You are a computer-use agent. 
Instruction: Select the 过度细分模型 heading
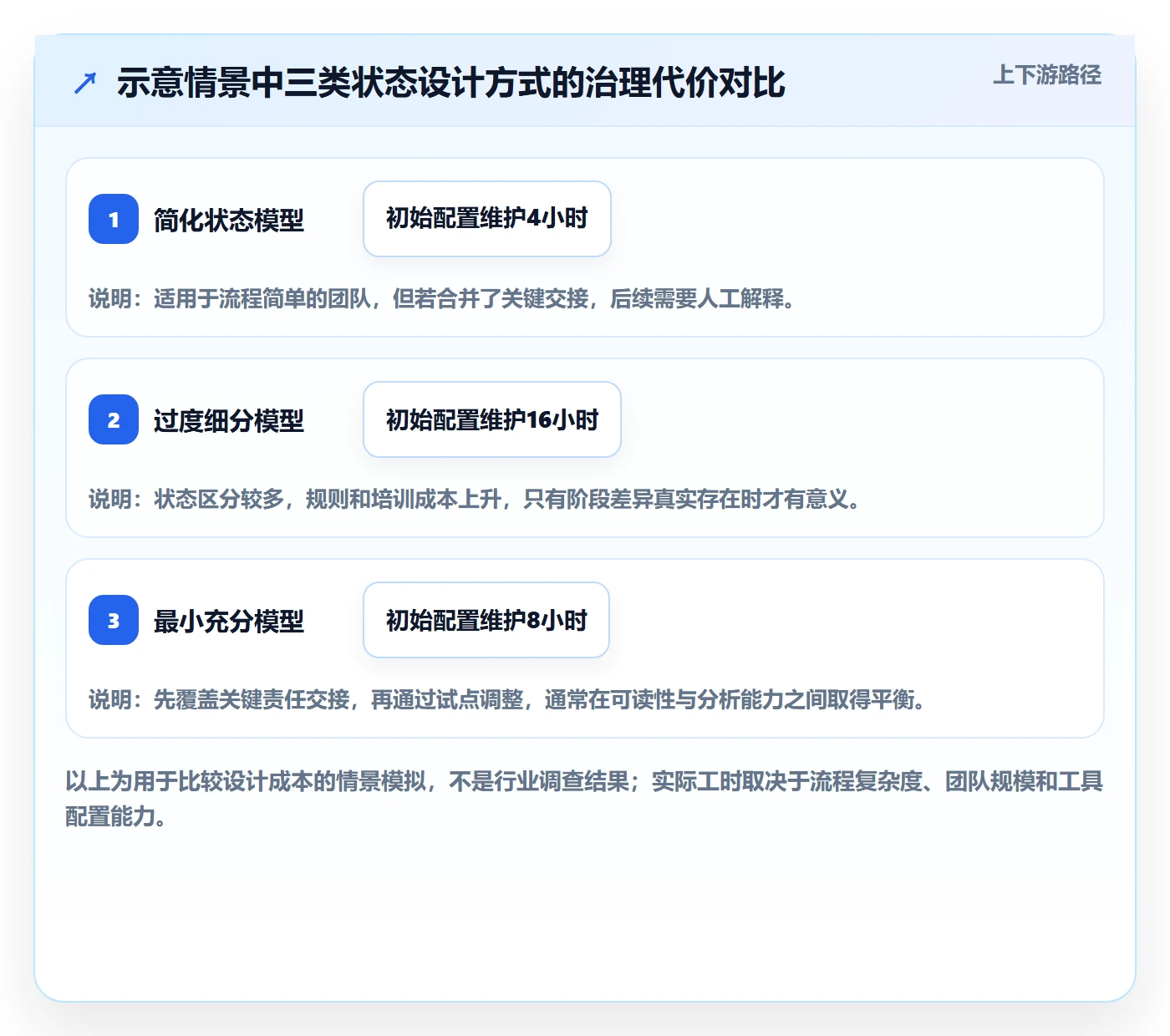pos(229,420)
